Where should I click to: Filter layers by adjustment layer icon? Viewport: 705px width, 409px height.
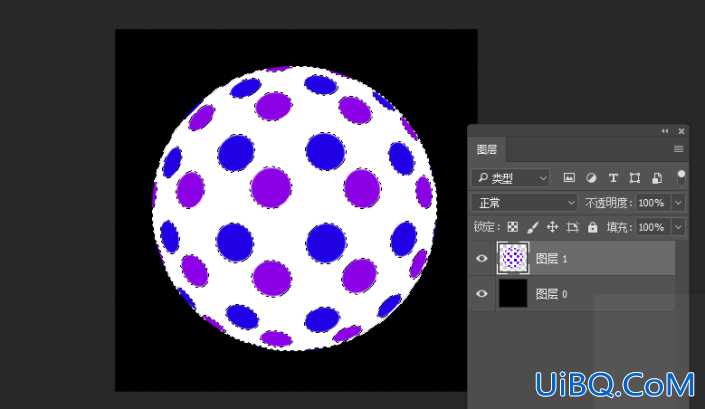[x=591, y=178]
